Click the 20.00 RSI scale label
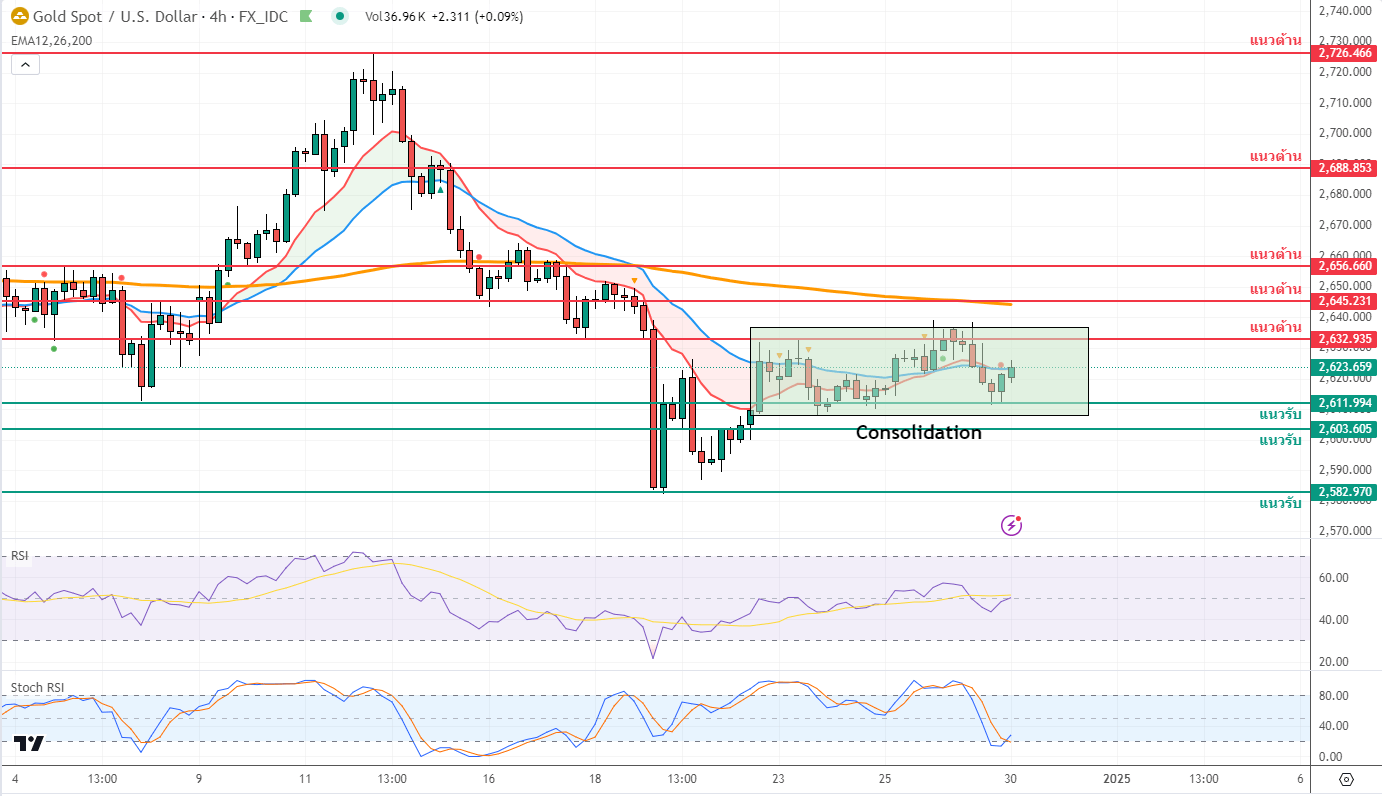 click(x=1333, y=662)
